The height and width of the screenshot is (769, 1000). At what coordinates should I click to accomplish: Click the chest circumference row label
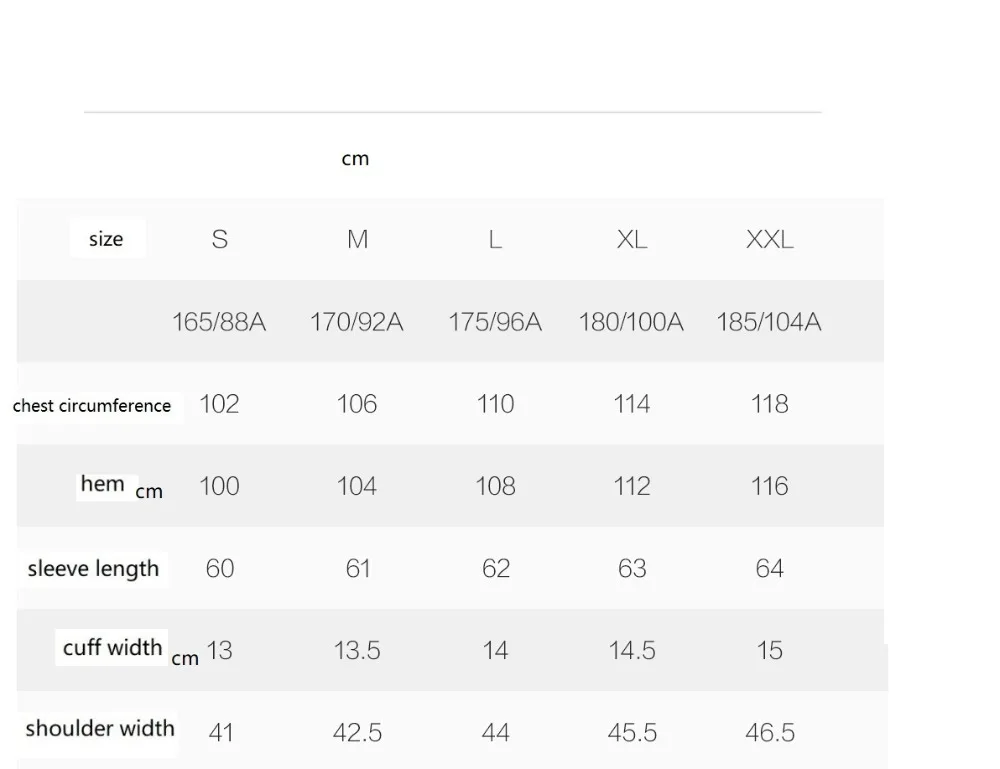pos(92,406)
